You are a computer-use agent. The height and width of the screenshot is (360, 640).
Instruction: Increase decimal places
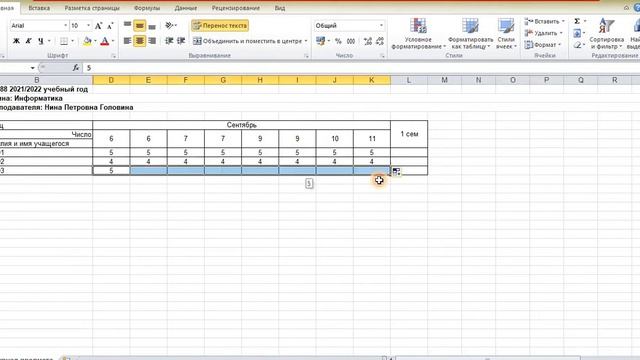[368, 41]
